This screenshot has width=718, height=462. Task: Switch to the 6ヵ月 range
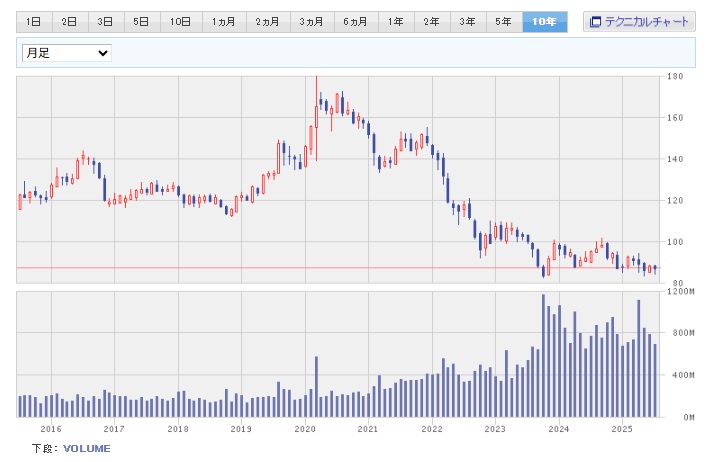click(x=356, y=22)
